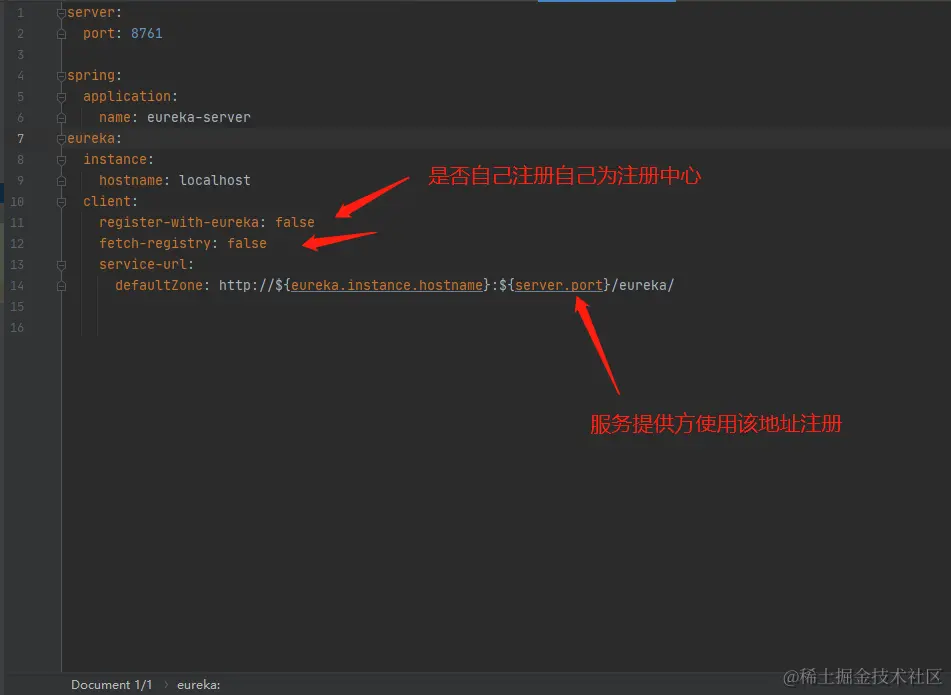
Task: Click the http:// prefix in defaultZone value
Action: tap(246, 285)
